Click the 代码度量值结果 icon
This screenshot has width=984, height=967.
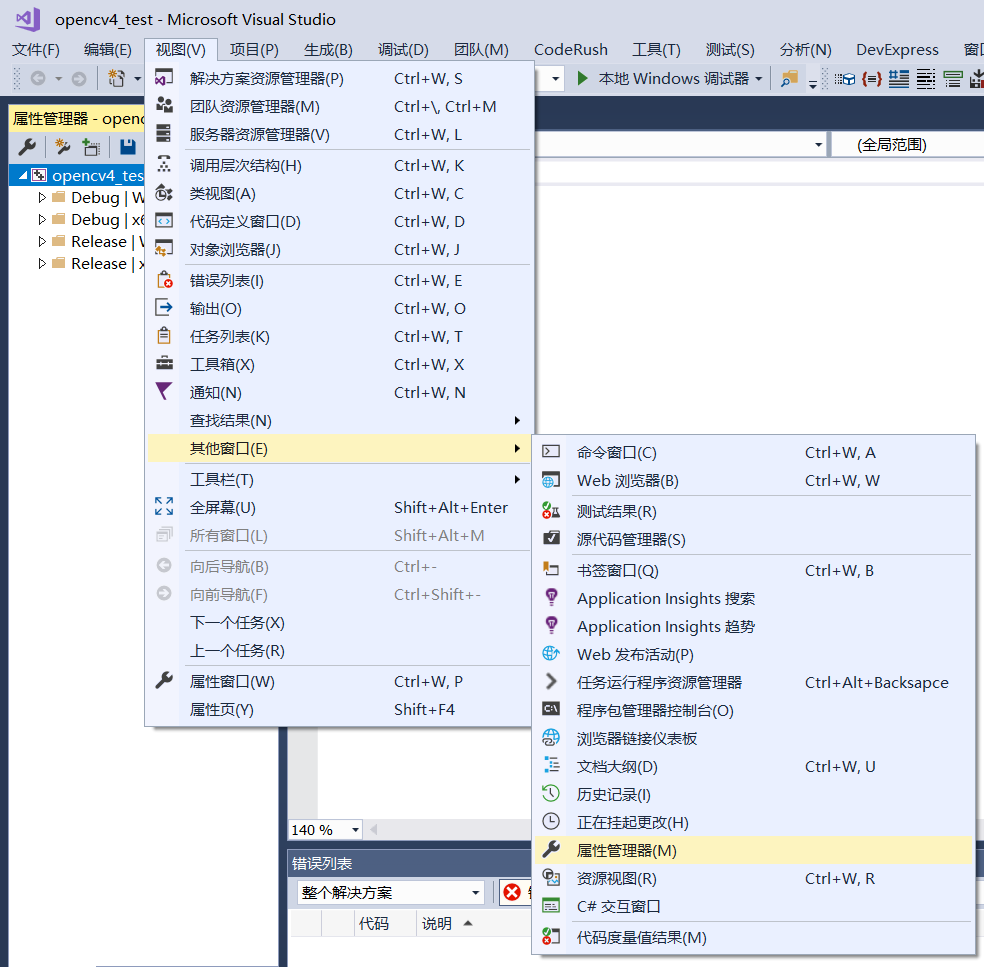551,937
